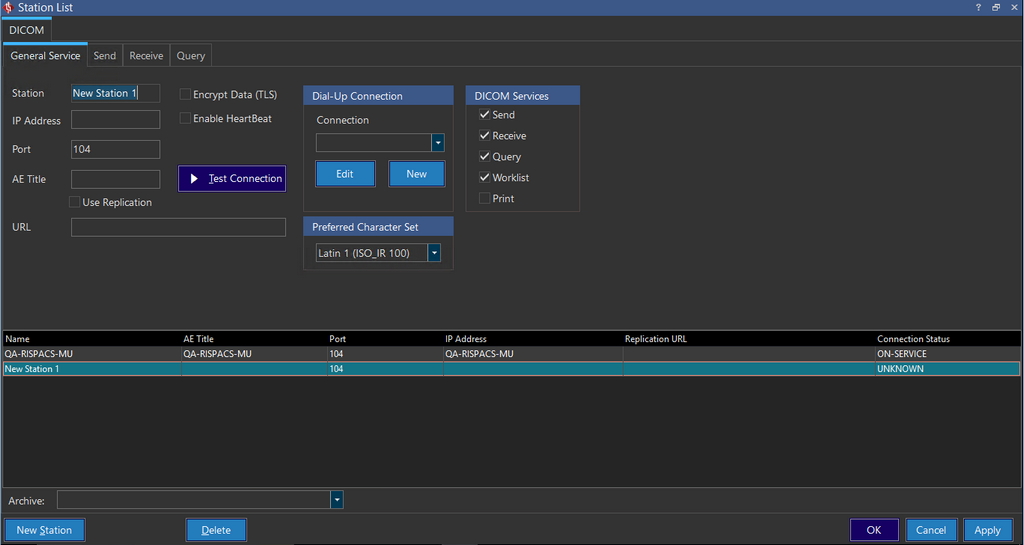Switch to the Receive tab
Screen dimensions: 1024x545
point(146,56)
